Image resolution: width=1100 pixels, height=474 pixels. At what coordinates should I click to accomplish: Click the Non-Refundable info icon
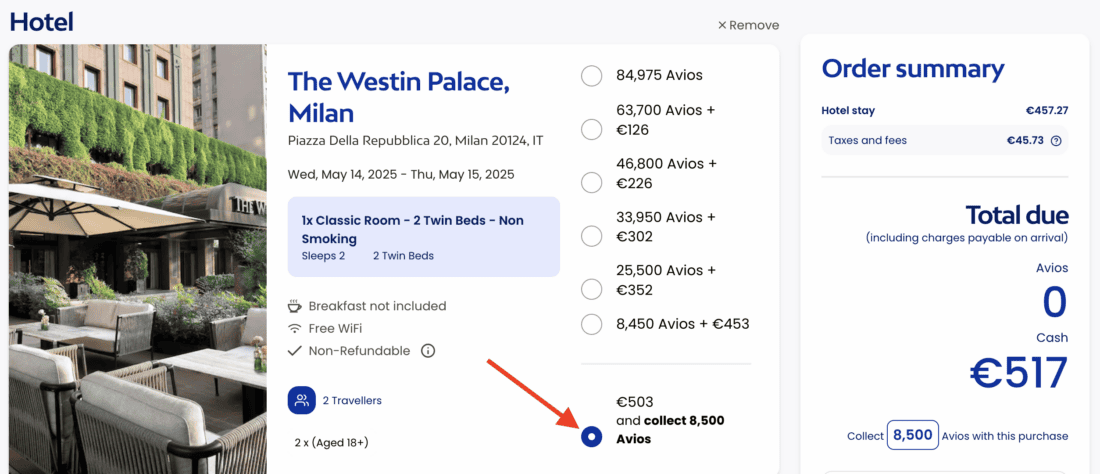(428, 351)
